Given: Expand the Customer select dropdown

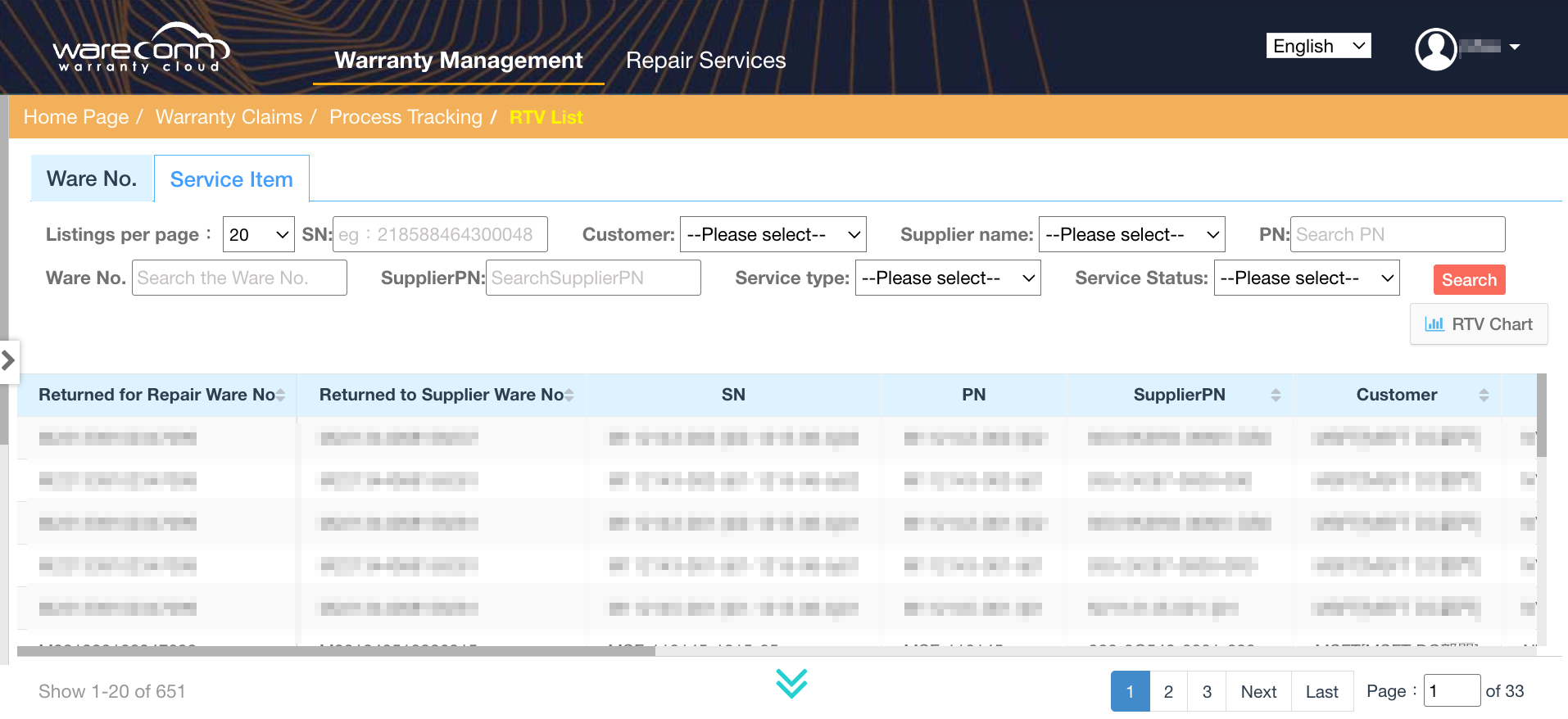Looking at the screenshot, I should (773, 235).
